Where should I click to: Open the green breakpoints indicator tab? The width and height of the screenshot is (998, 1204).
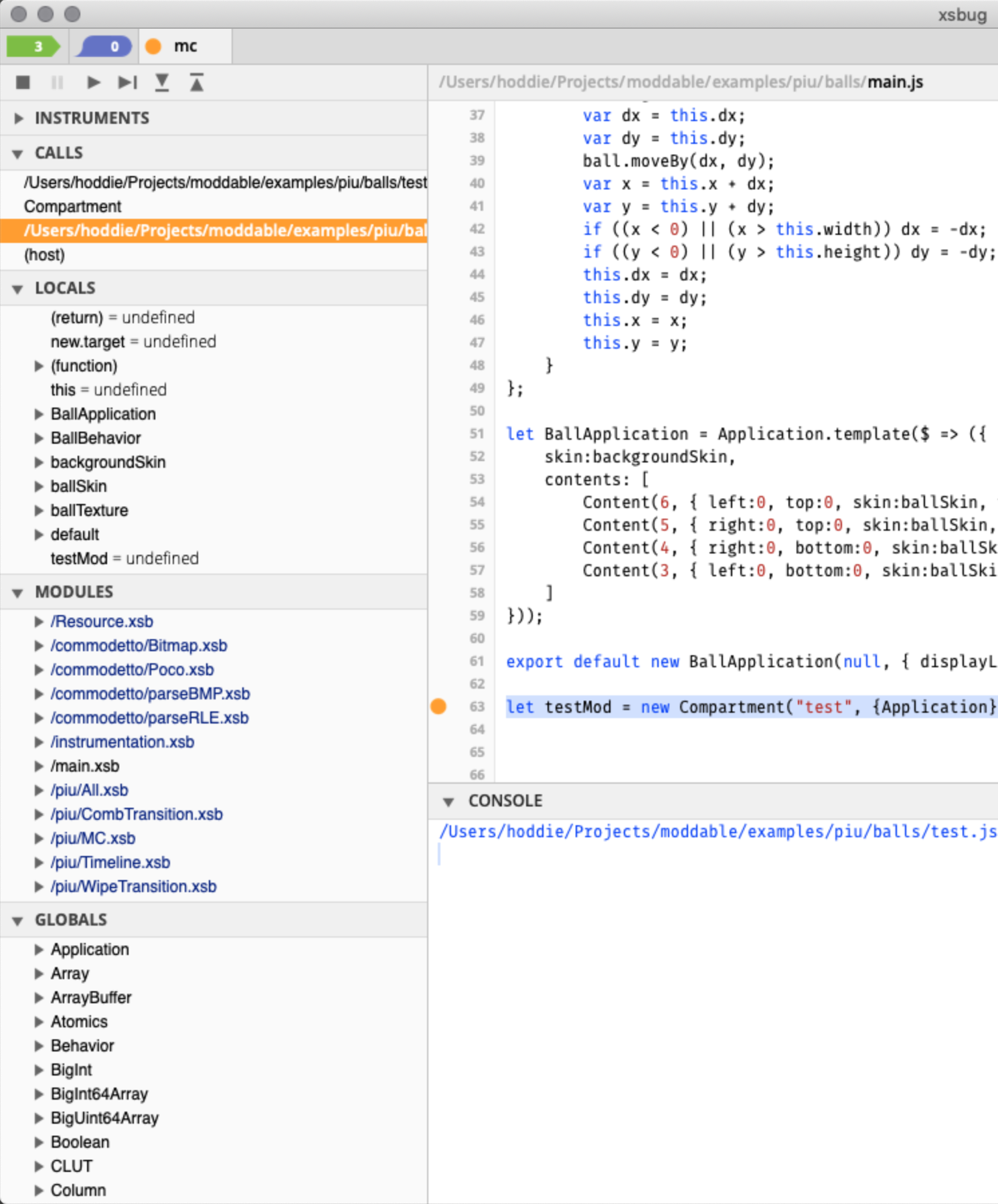point(33,46)
